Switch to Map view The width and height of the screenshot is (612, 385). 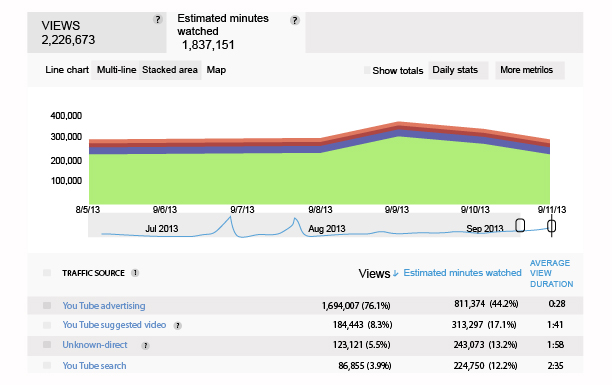[x=216, y=70]
